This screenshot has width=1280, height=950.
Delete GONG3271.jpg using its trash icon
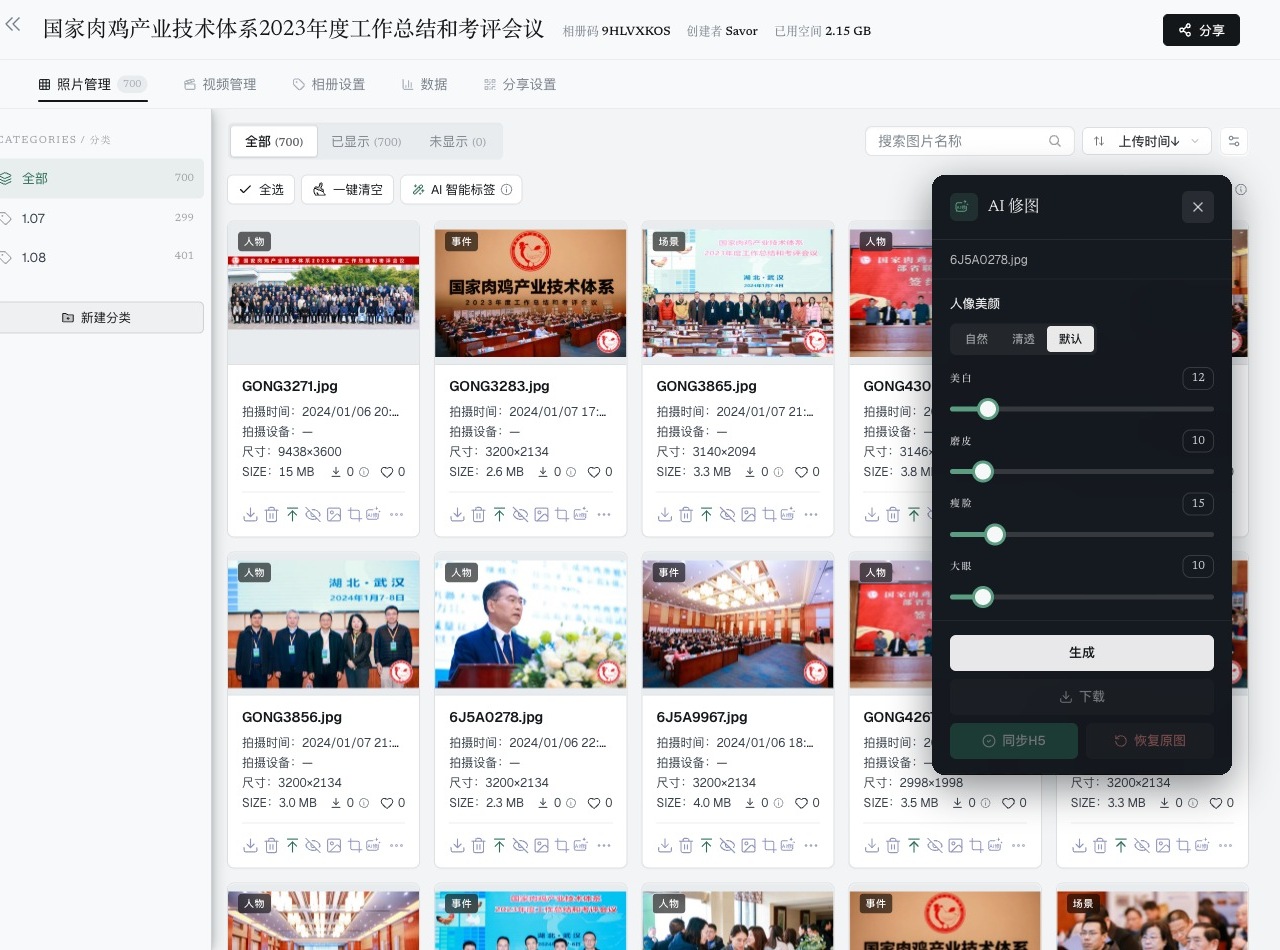[271, 514]
